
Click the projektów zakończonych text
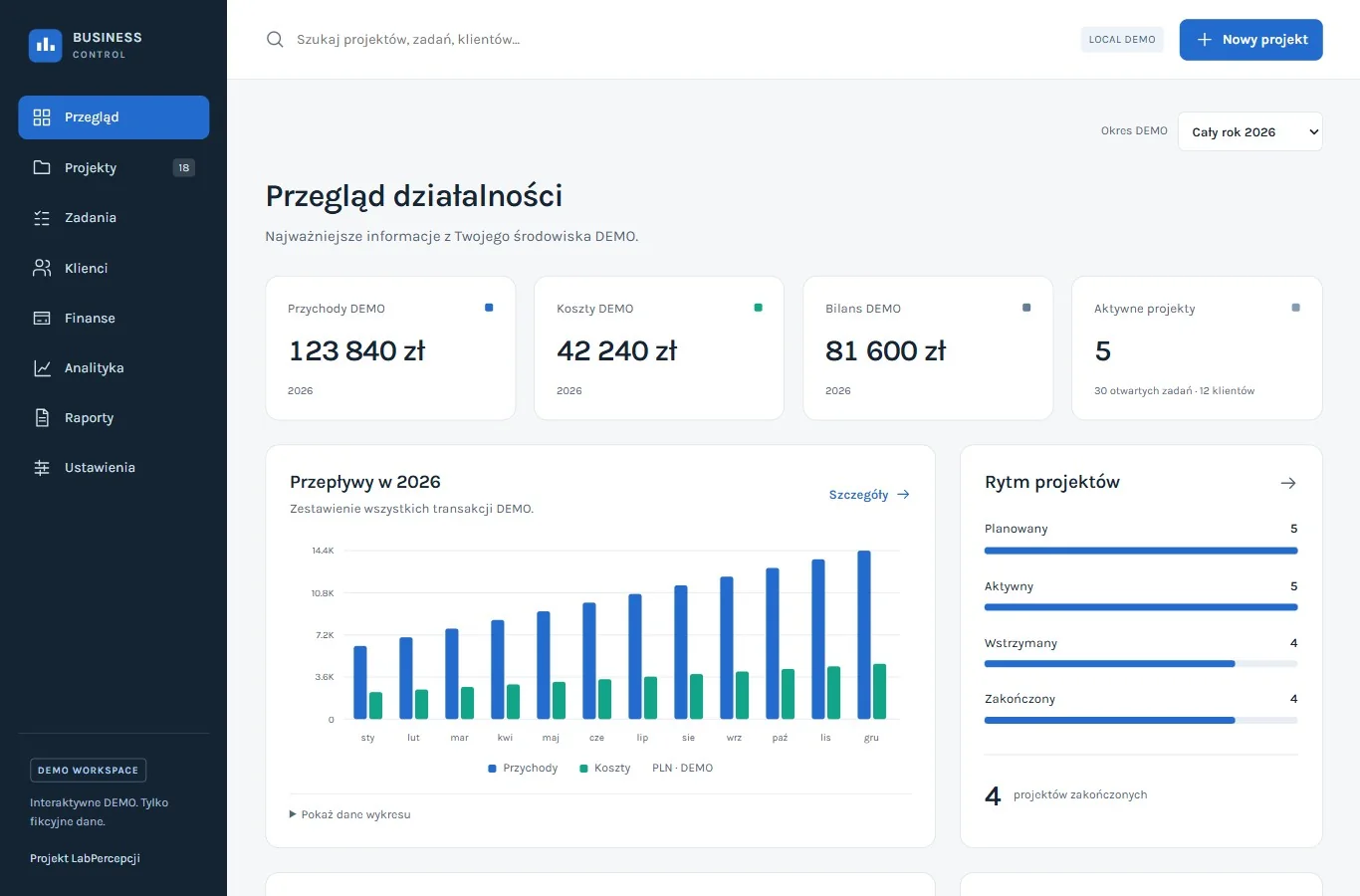(1080, 794)
